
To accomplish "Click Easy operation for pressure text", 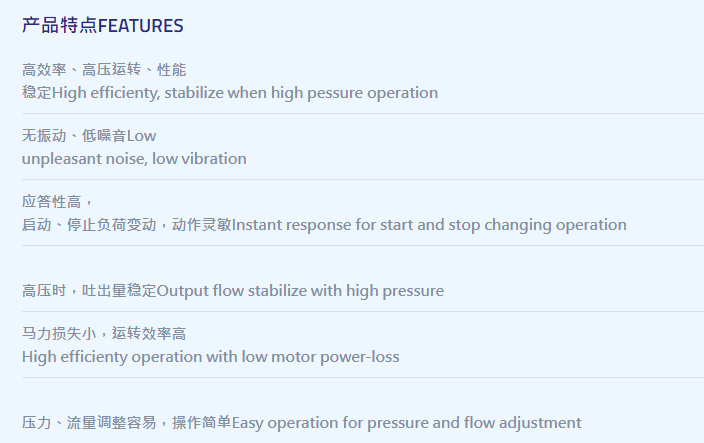I will (x=330, y=423).
